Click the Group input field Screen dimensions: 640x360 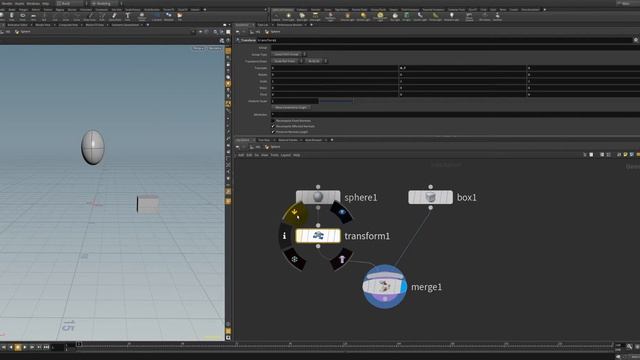[455, 48]
